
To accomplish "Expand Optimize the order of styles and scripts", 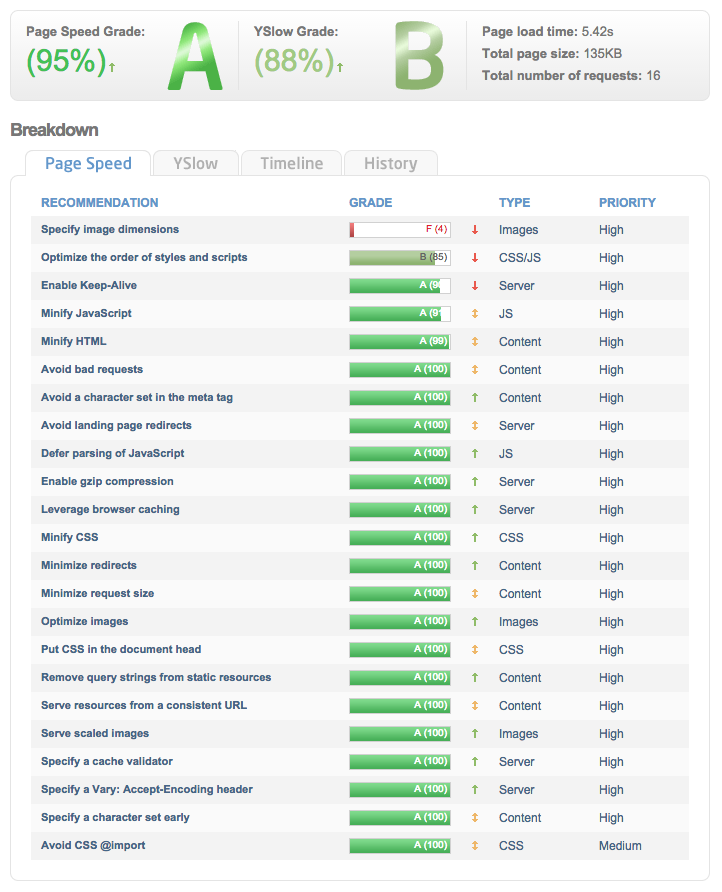I will tap(144, 258).
